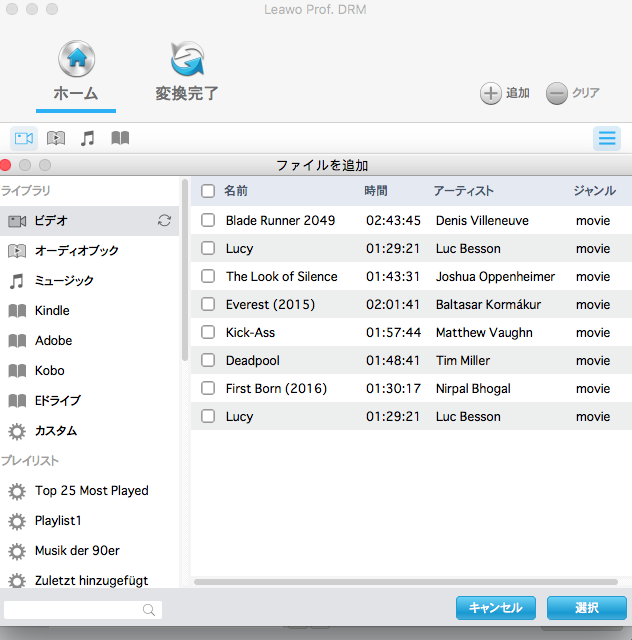This screenshot has width=632, height=640.
Task: Refresh the video library list
Action: (x=164, y=221)
